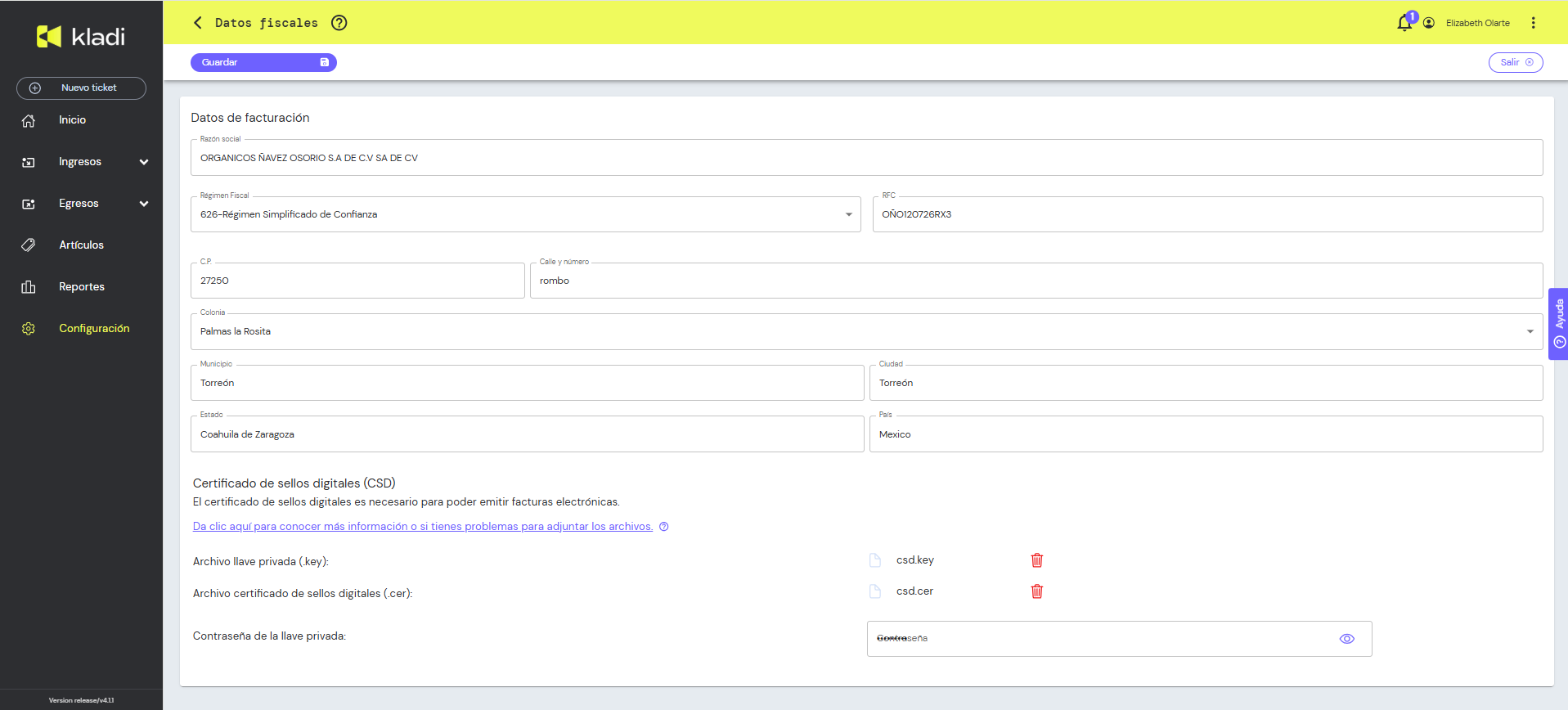
Task: Click the Elizabeth Olarte user name
Action: click(1477, 23)
